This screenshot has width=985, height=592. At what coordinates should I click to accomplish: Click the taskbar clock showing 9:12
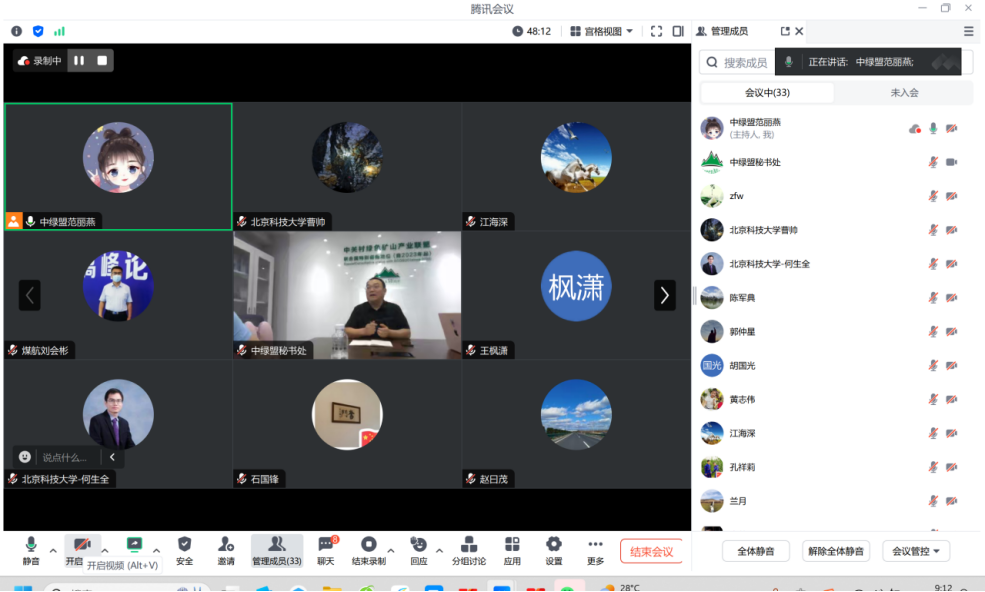pyautogui.click(x=943, y=588)
